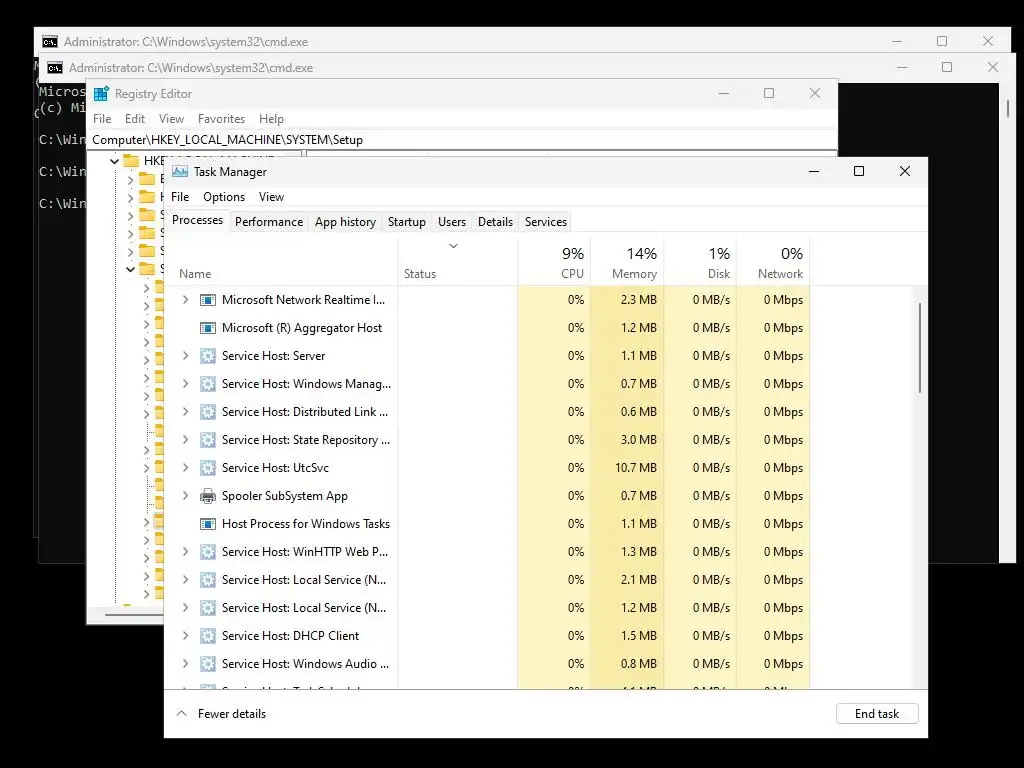Sort processes by the CPU column

(554, 263)
